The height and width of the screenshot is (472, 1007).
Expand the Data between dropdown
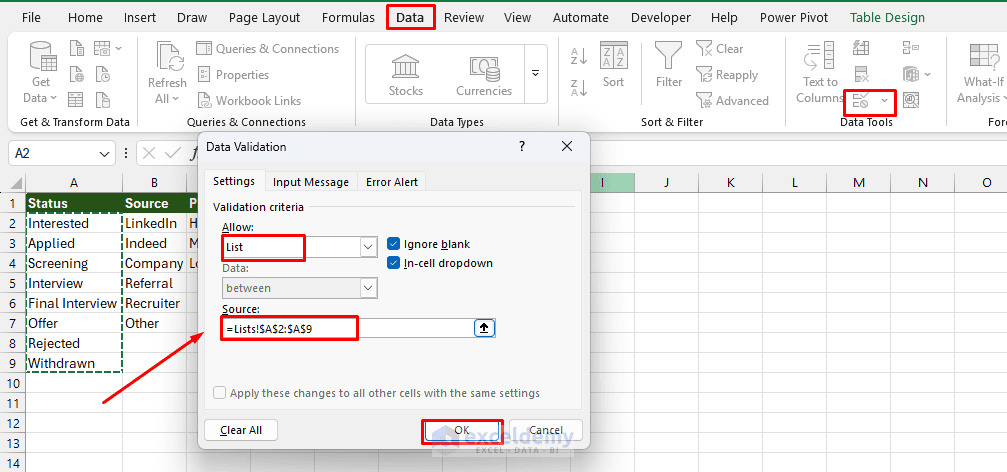click(368, 288)
